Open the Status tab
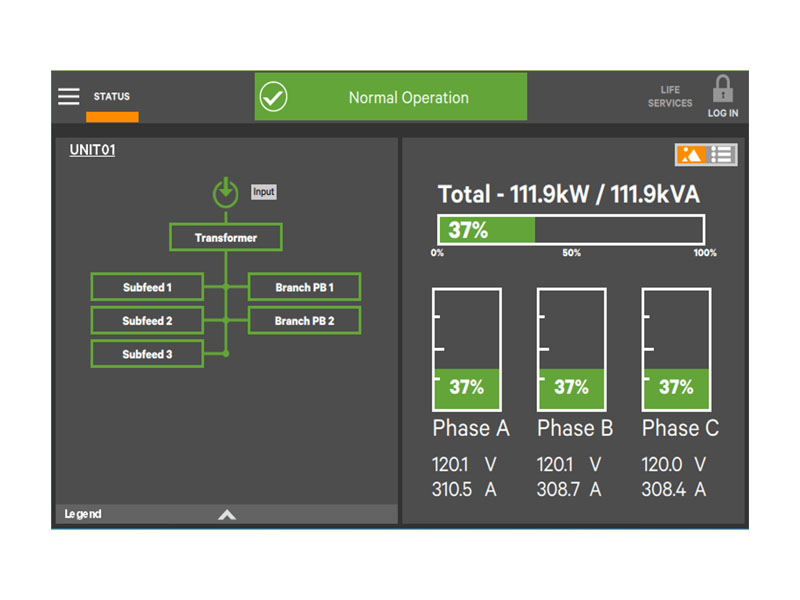Screen dimensions: 800x600 [x=112, y=97]
